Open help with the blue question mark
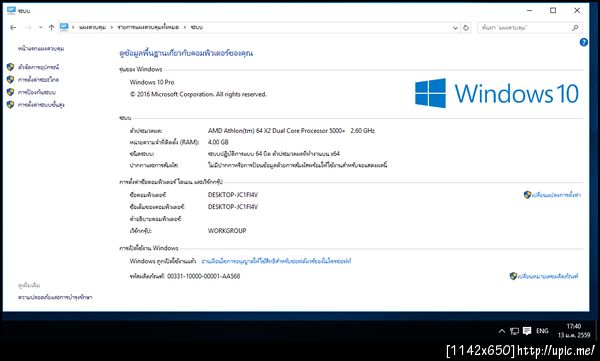 tap(584, 42)
